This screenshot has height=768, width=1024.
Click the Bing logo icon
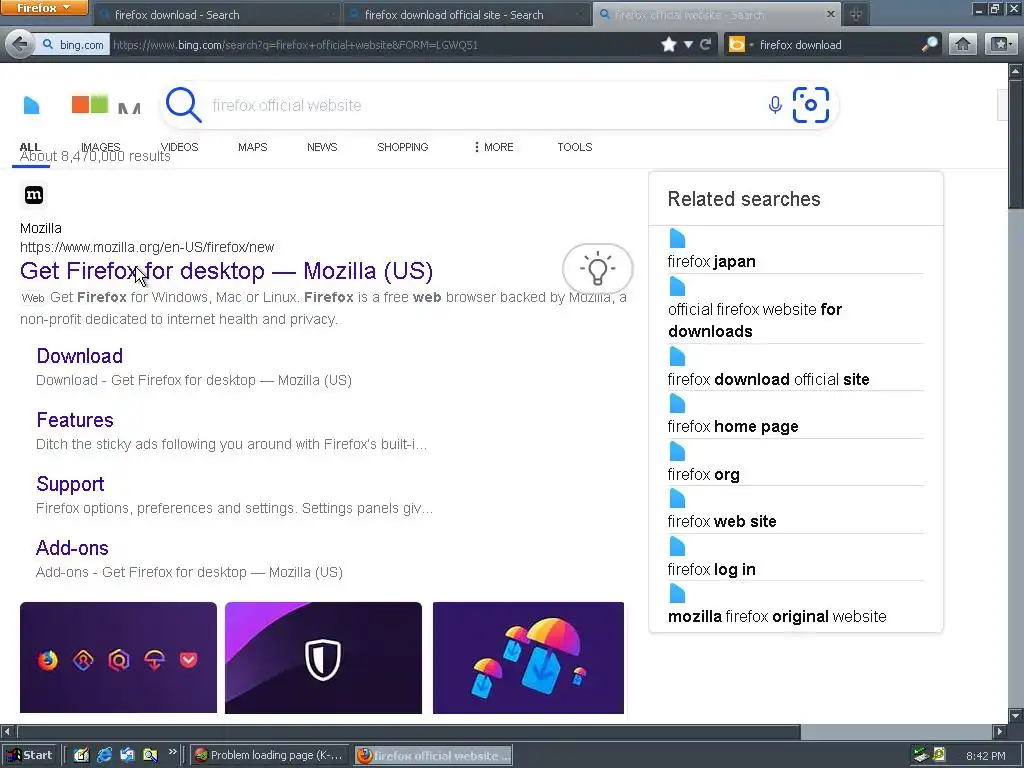[31, 104]
